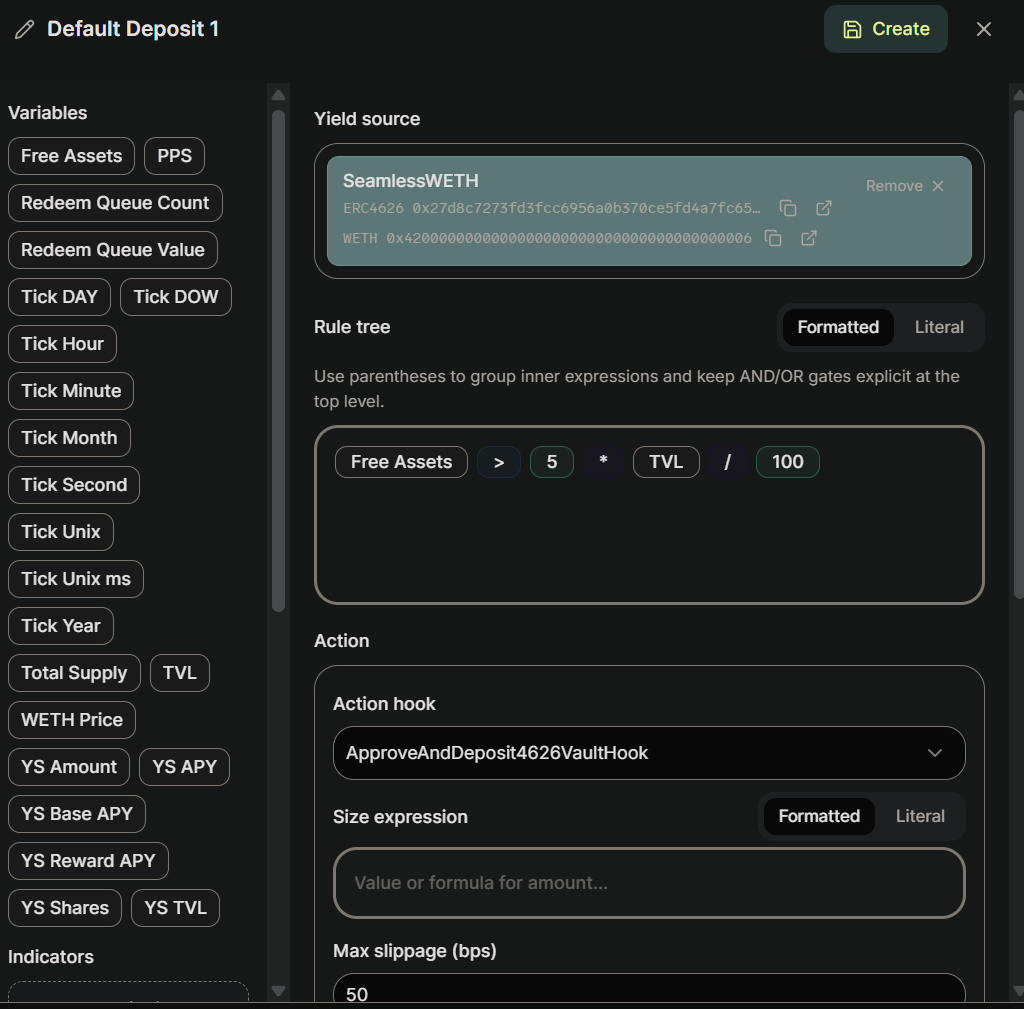Screen dimensions: 1024x1009
Task: Click the Max slippage bps field
Action: (649, 989)
